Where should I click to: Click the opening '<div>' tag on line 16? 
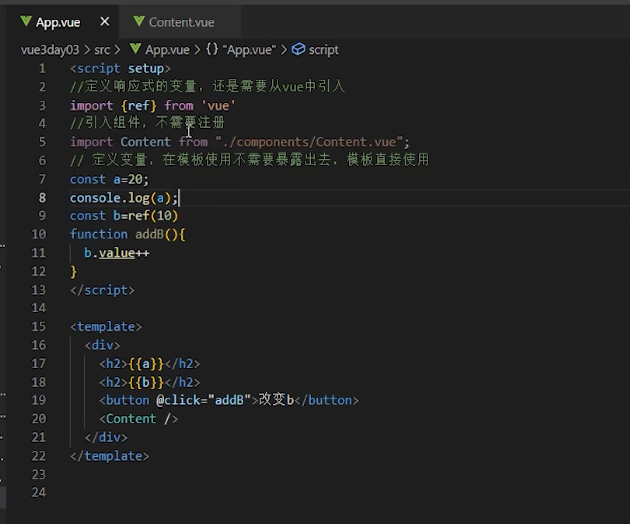102,345
